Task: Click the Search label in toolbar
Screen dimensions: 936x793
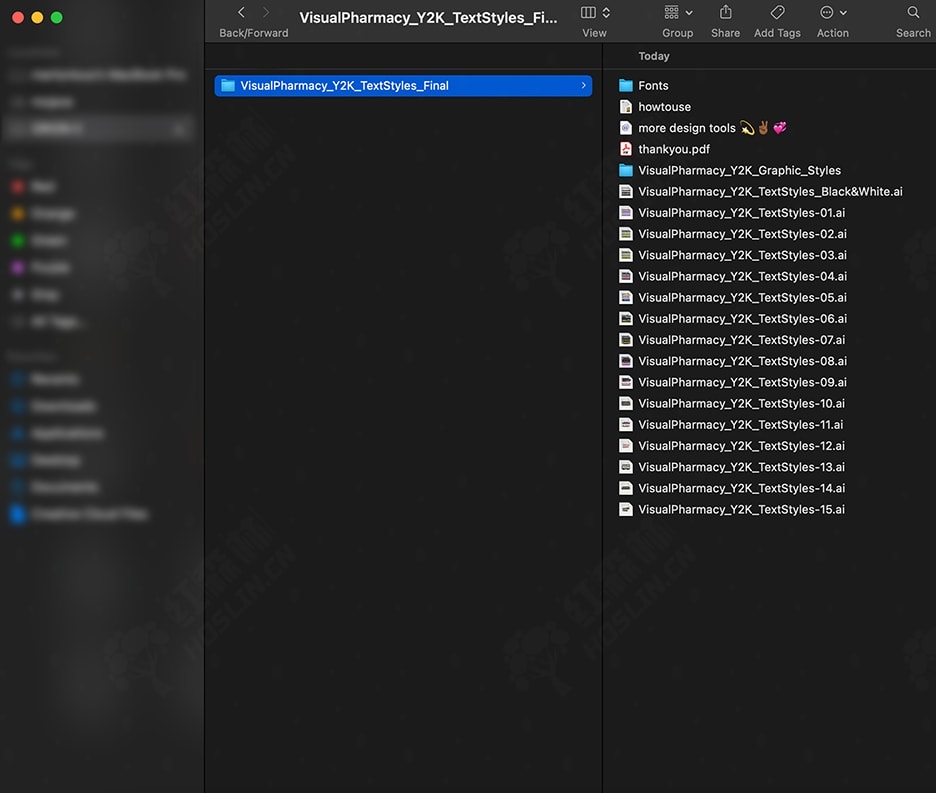Action: tap(913, 33)
